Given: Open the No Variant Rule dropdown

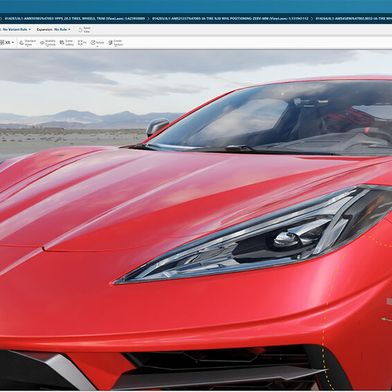Looking at the screenshot, I should pyautogui.click(x=16, y=30).
